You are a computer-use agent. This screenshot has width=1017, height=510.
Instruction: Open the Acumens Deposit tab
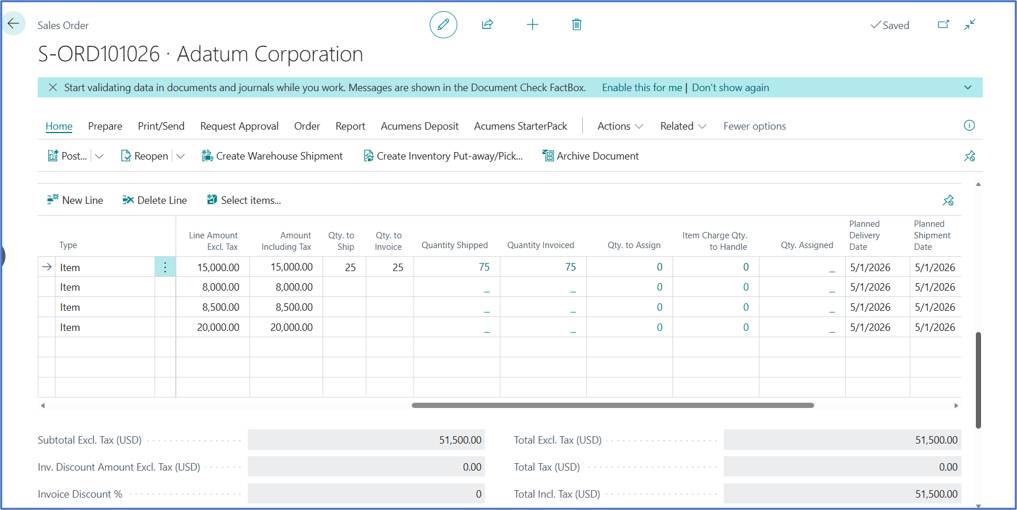tap(420, 126)
